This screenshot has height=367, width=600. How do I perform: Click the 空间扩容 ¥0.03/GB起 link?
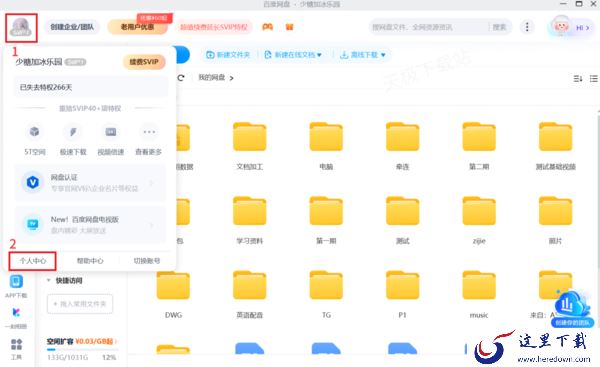pos(82,341)
